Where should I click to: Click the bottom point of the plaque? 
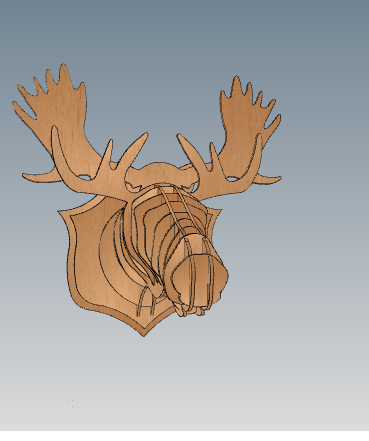point(143,333)
